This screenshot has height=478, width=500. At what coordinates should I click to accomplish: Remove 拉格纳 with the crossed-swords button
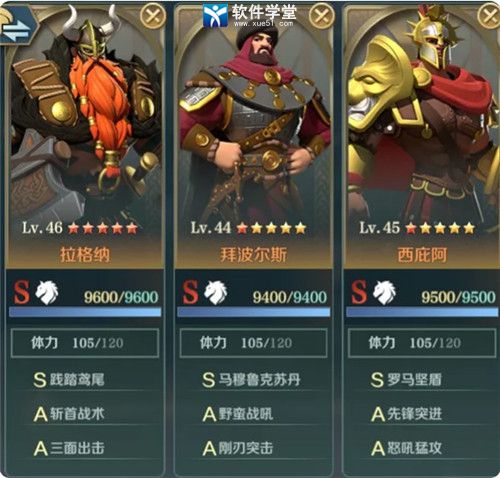point(153,15)
